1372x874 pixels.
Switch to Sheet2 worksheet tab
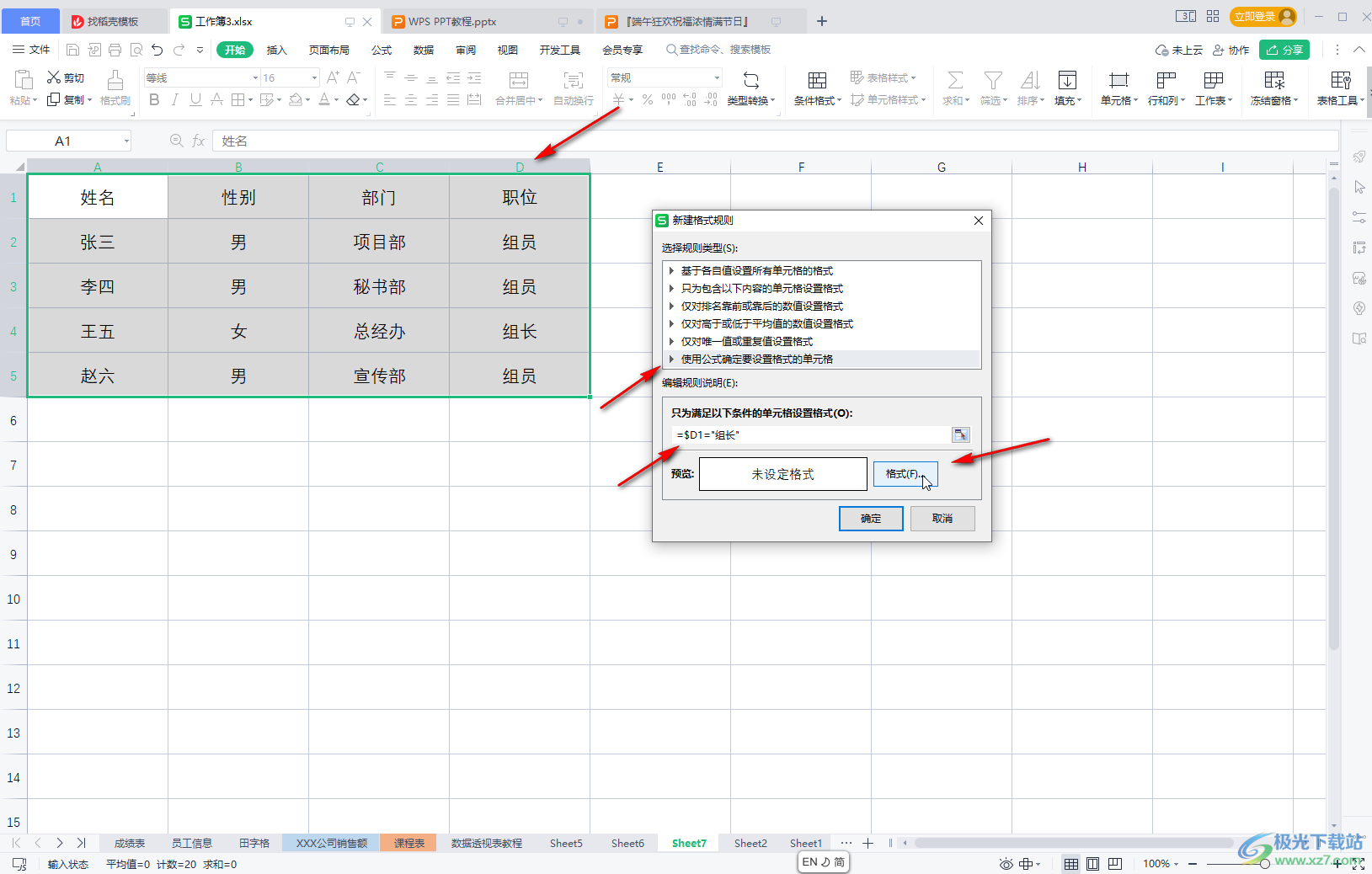point(750,843)
